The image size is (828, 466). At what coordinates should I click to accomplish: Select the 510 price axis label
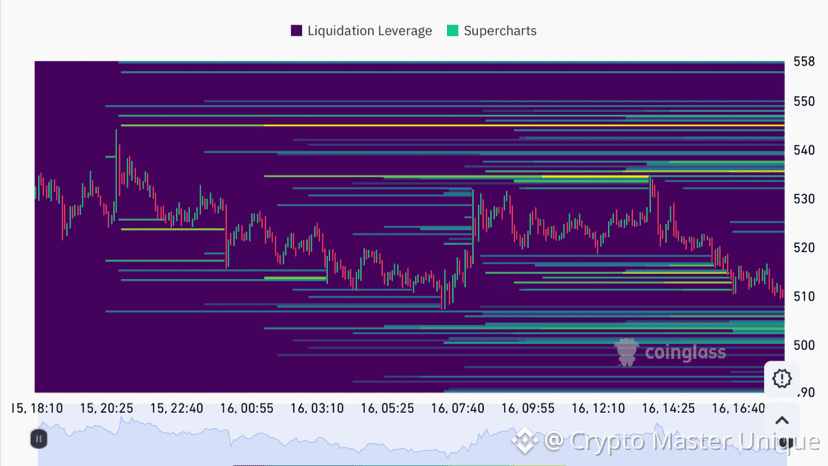pos(804,296)
